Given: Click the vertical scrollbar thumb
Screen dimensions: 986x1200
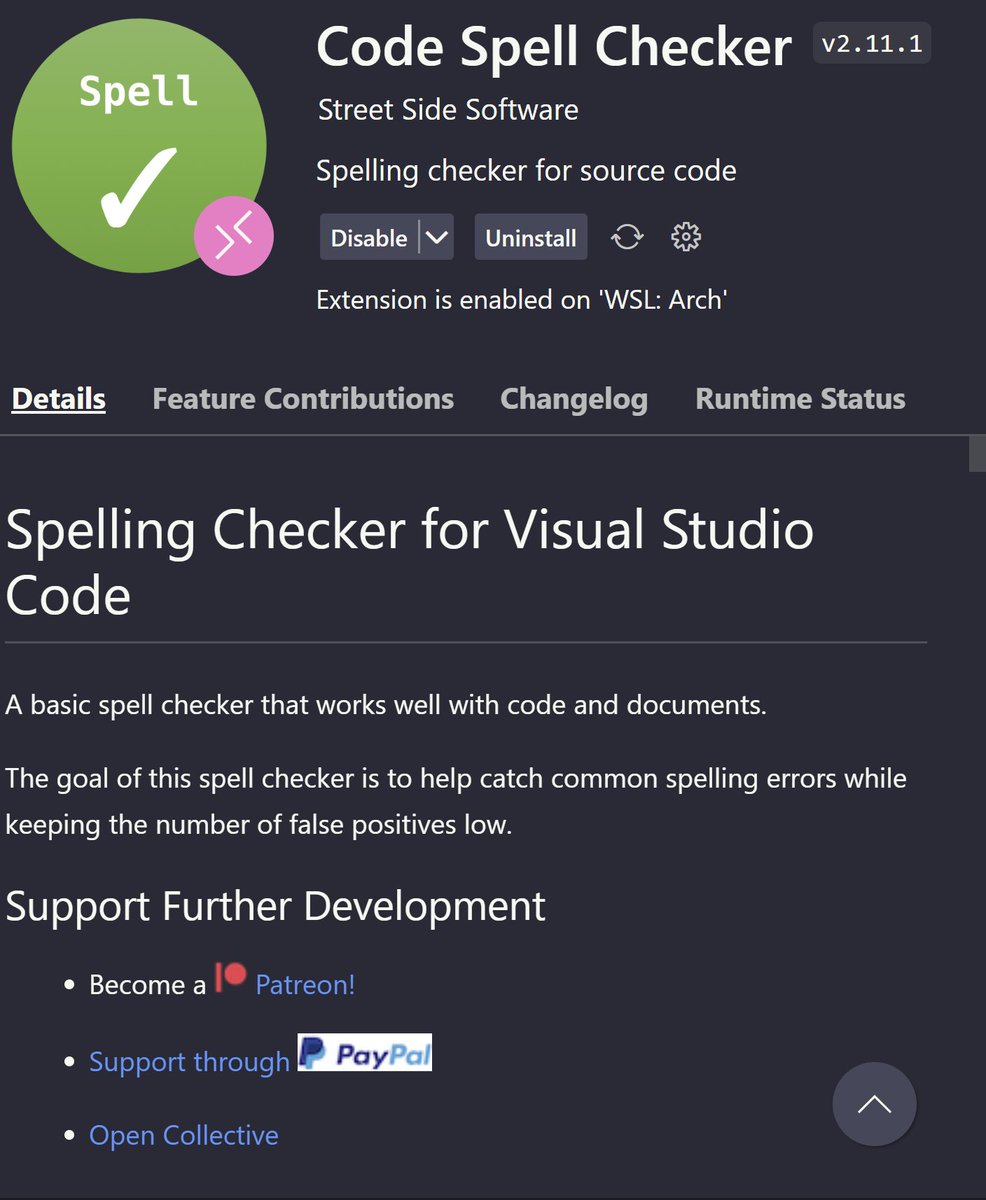Looking at the screenshot, I should pos(977,454).
